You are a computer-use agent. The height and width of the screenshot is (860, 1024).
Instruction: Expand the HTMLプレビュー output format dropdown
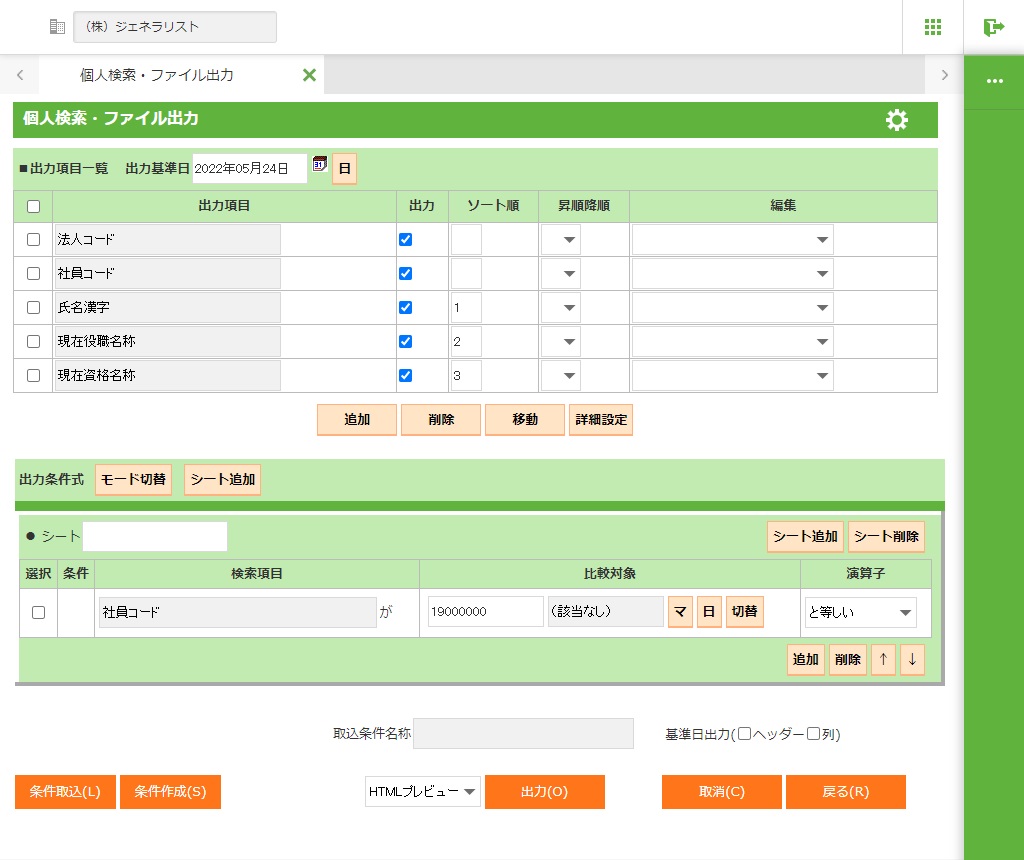click(x=423, y=792)
